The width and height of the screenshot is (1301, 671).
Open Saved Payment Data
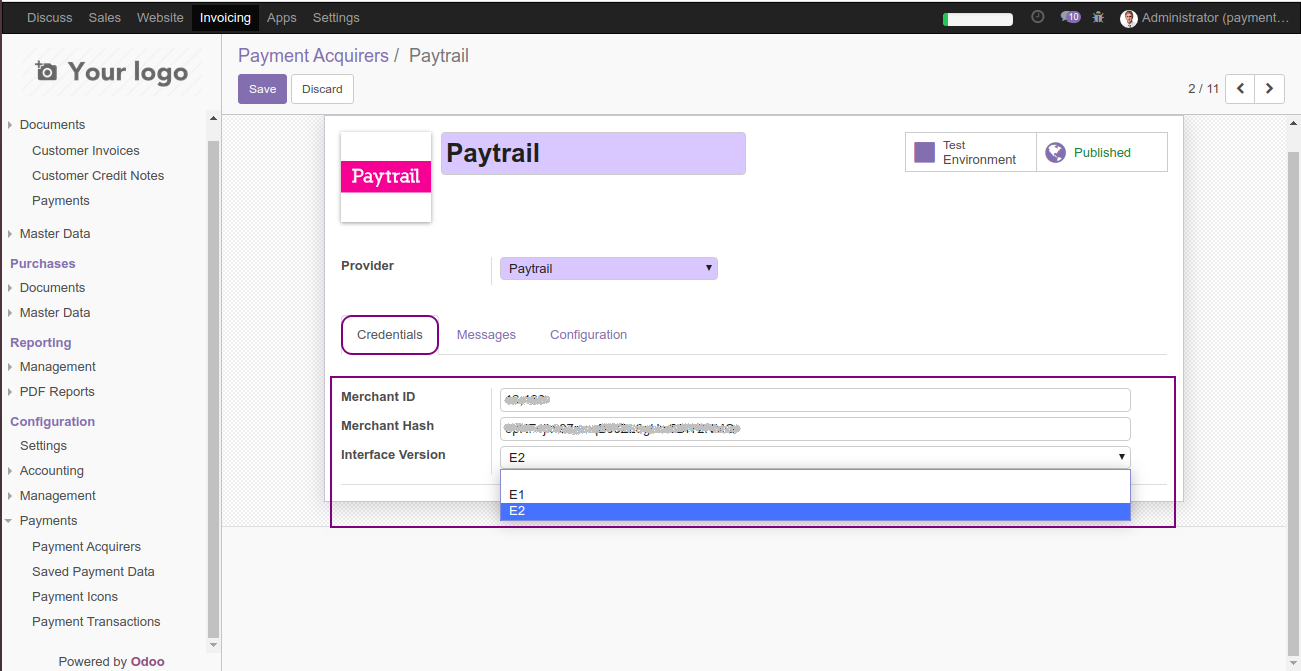pyautogui.click(x=93, y=572)
